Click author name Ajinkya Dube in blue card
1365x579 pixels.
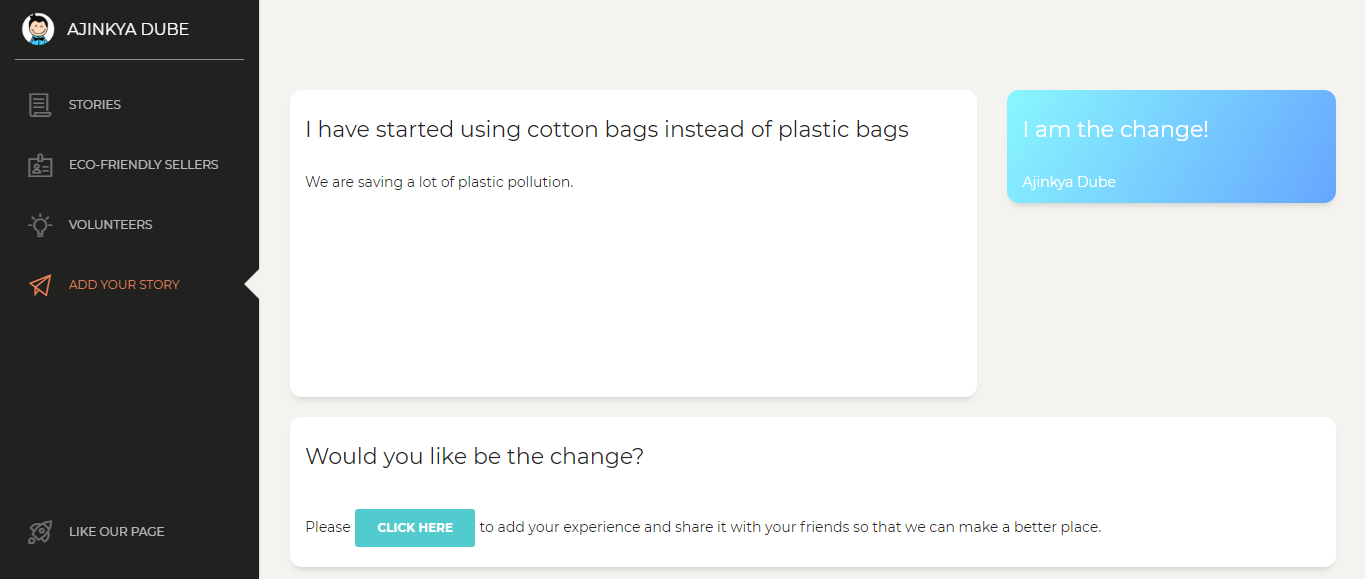tap(1068, 182)
